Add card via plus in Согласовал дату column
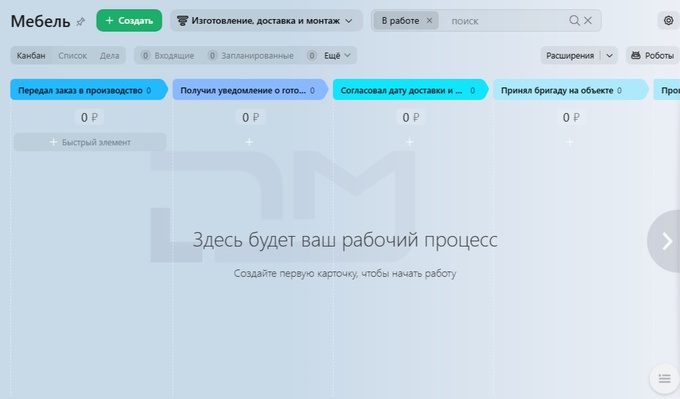 (409, 142)
